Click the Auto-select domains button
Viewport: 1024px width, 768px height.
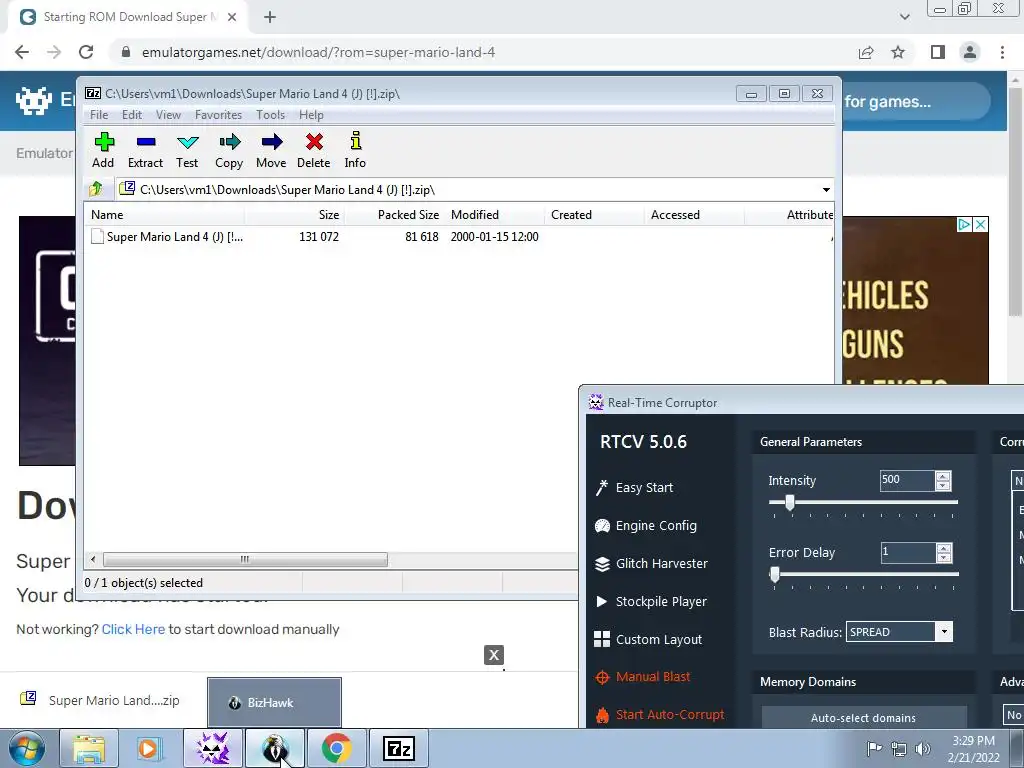[x=863, y=718]
